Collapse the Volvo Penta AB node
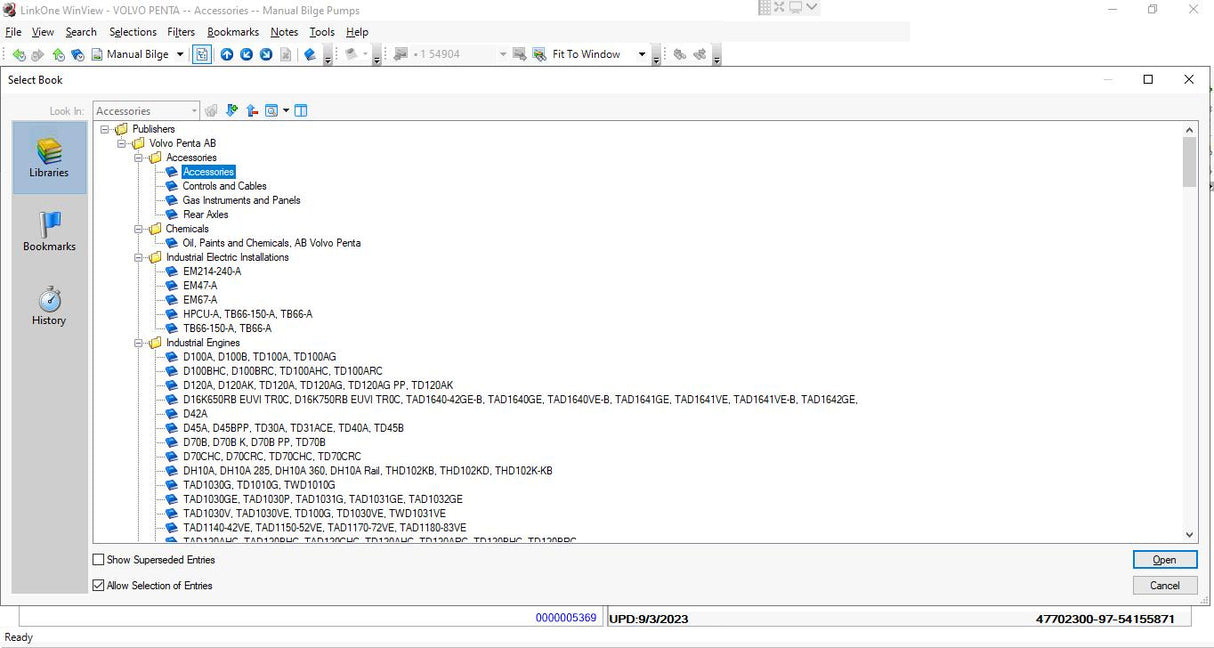1214x648 pixels. (122, 143)
